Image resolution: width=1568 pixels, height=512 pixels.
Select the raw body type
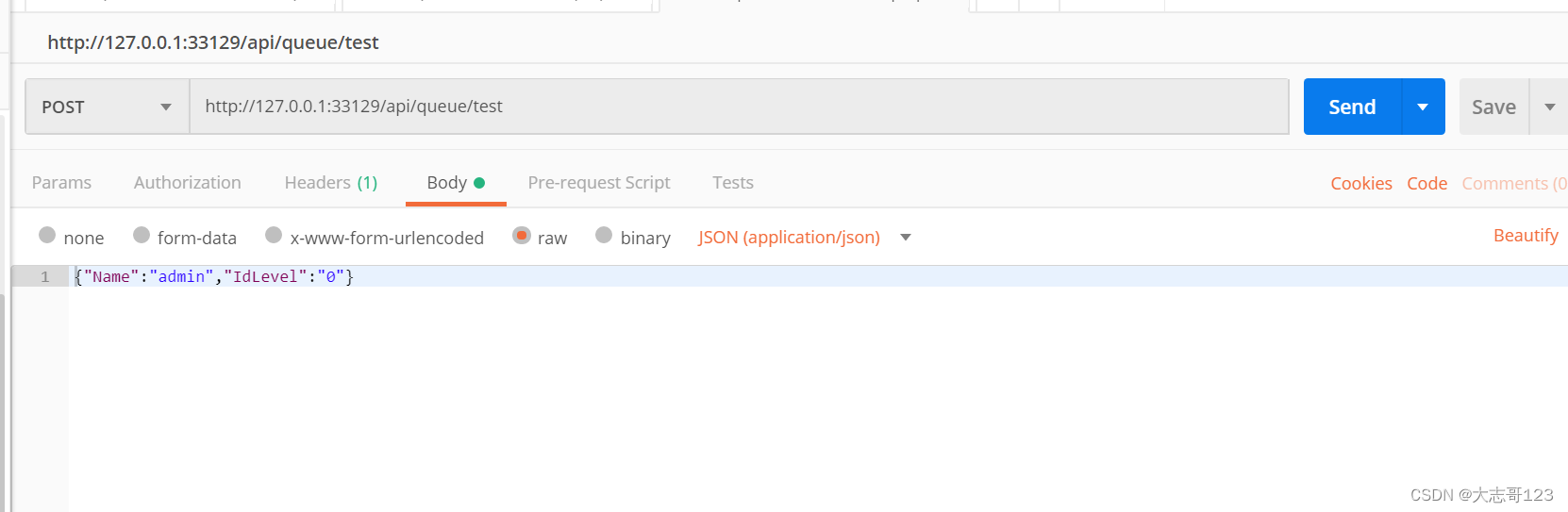[522, 236]
